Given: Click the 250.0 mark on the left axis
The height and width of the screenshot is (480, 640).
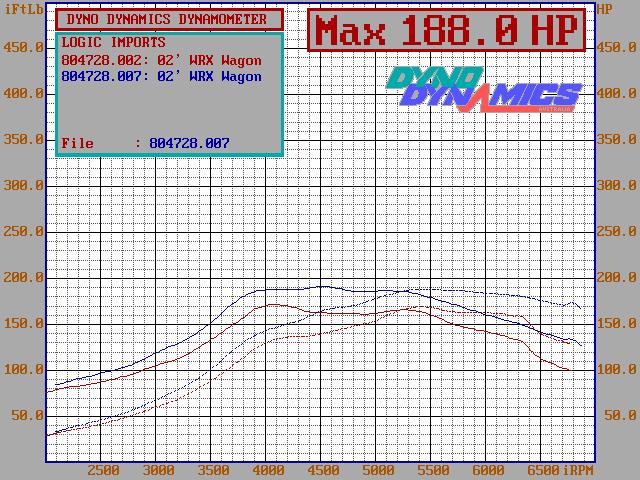Looking at the screenshot, I should tap(24, 231).
